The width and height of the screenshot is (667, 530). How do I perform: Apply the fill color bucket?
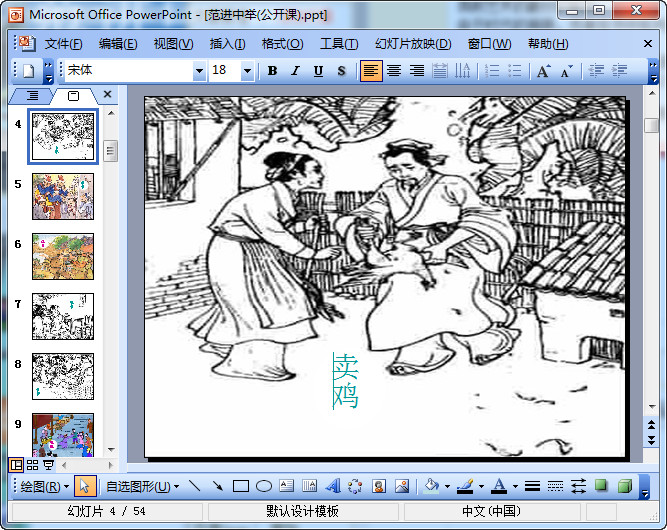pyautogui.click(x=431, y=486)
